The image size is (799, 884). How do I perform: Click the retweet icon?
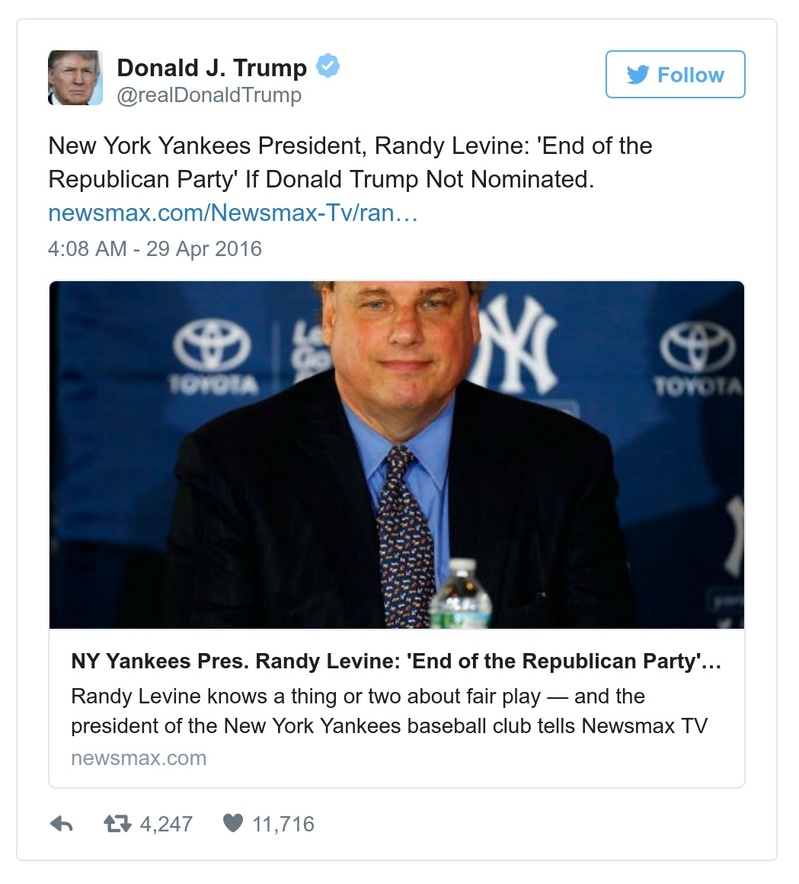[x=118, y=821]
